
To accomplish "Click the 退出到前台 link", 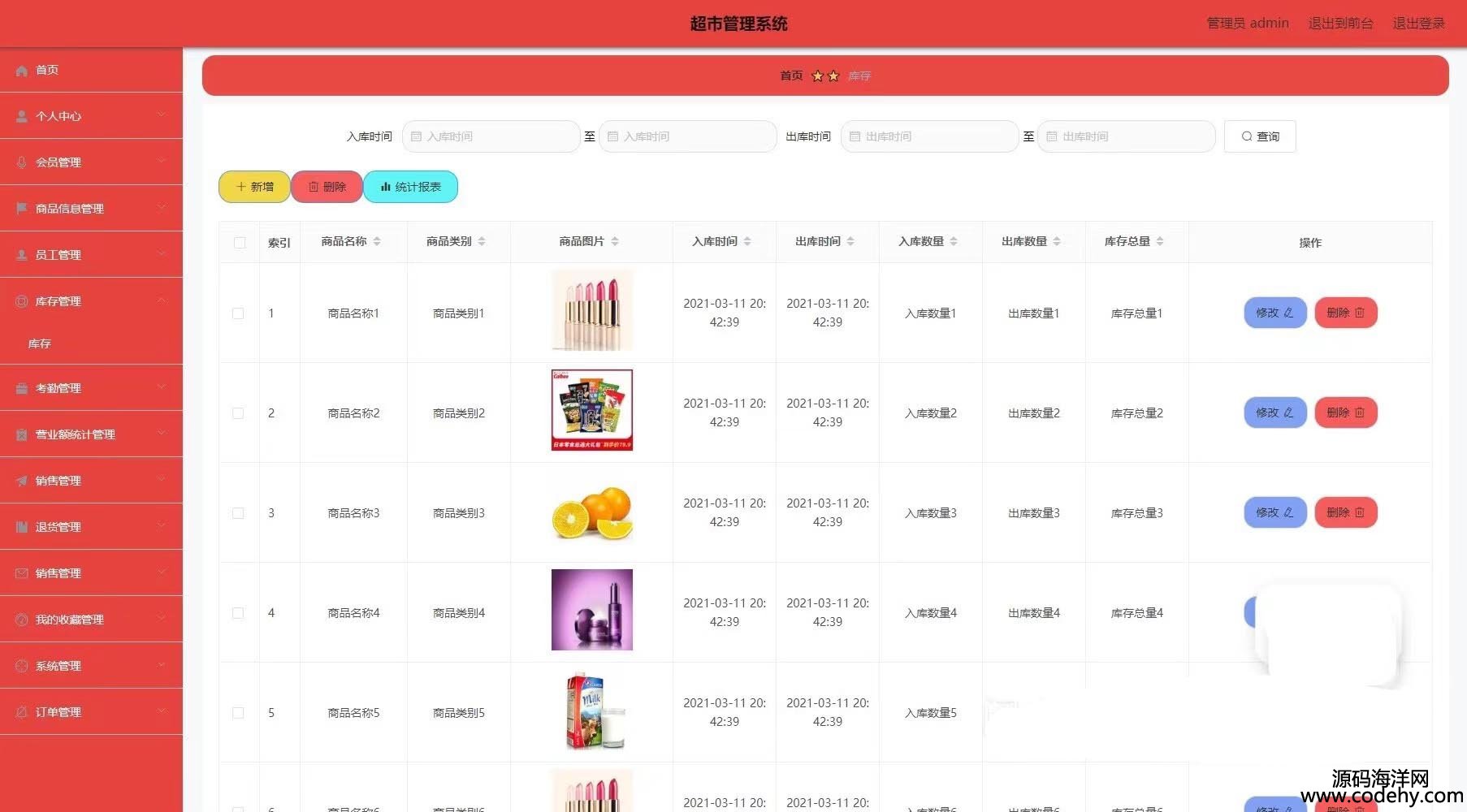I will (x=1340, y=24).
